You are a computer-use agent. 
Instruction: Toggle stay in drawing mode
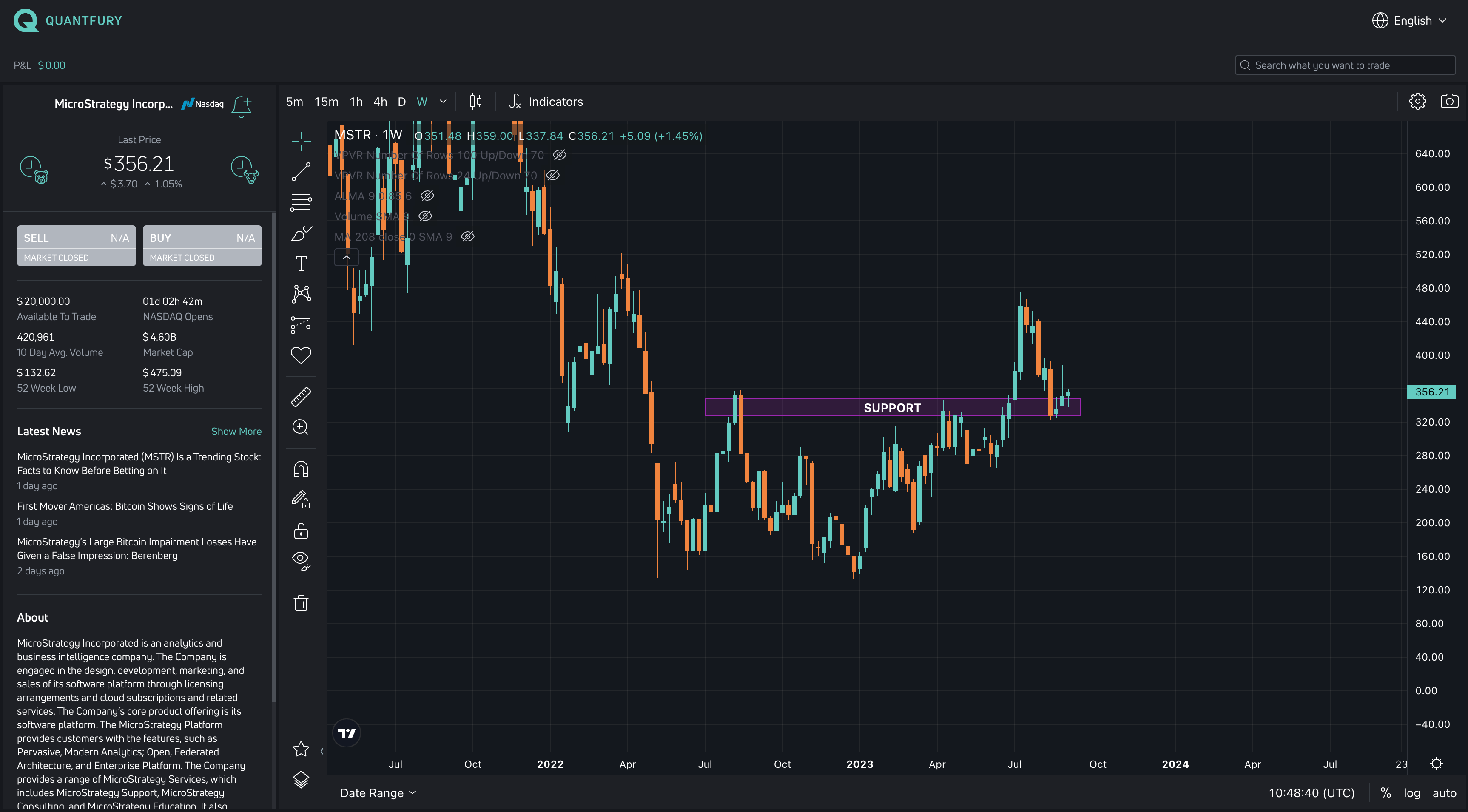(x=301, y=500)
